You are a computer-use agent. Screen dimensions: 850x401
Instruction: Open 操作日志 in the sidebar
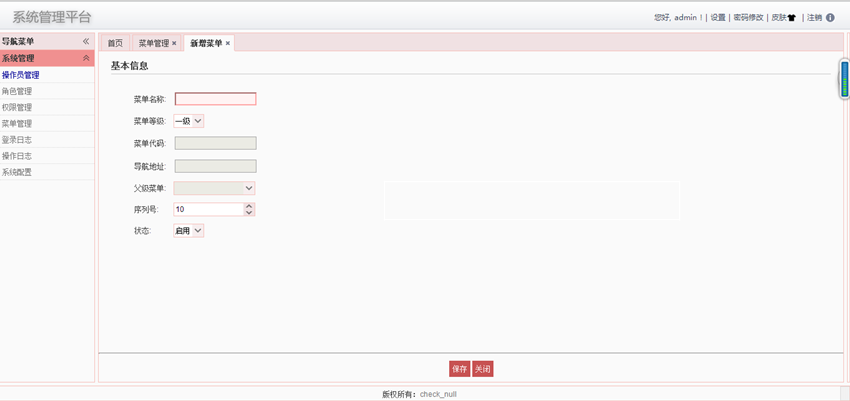(47, 156)
